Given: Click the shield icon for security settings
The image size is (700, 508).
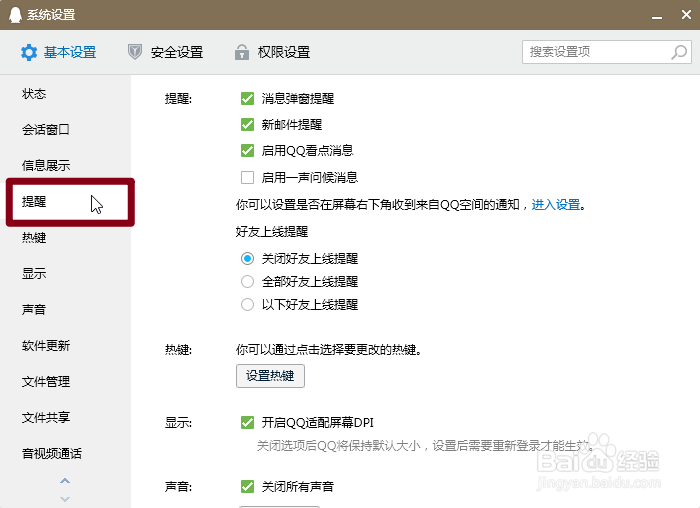Looking at the screenshot, I should (x=135, y=52).
